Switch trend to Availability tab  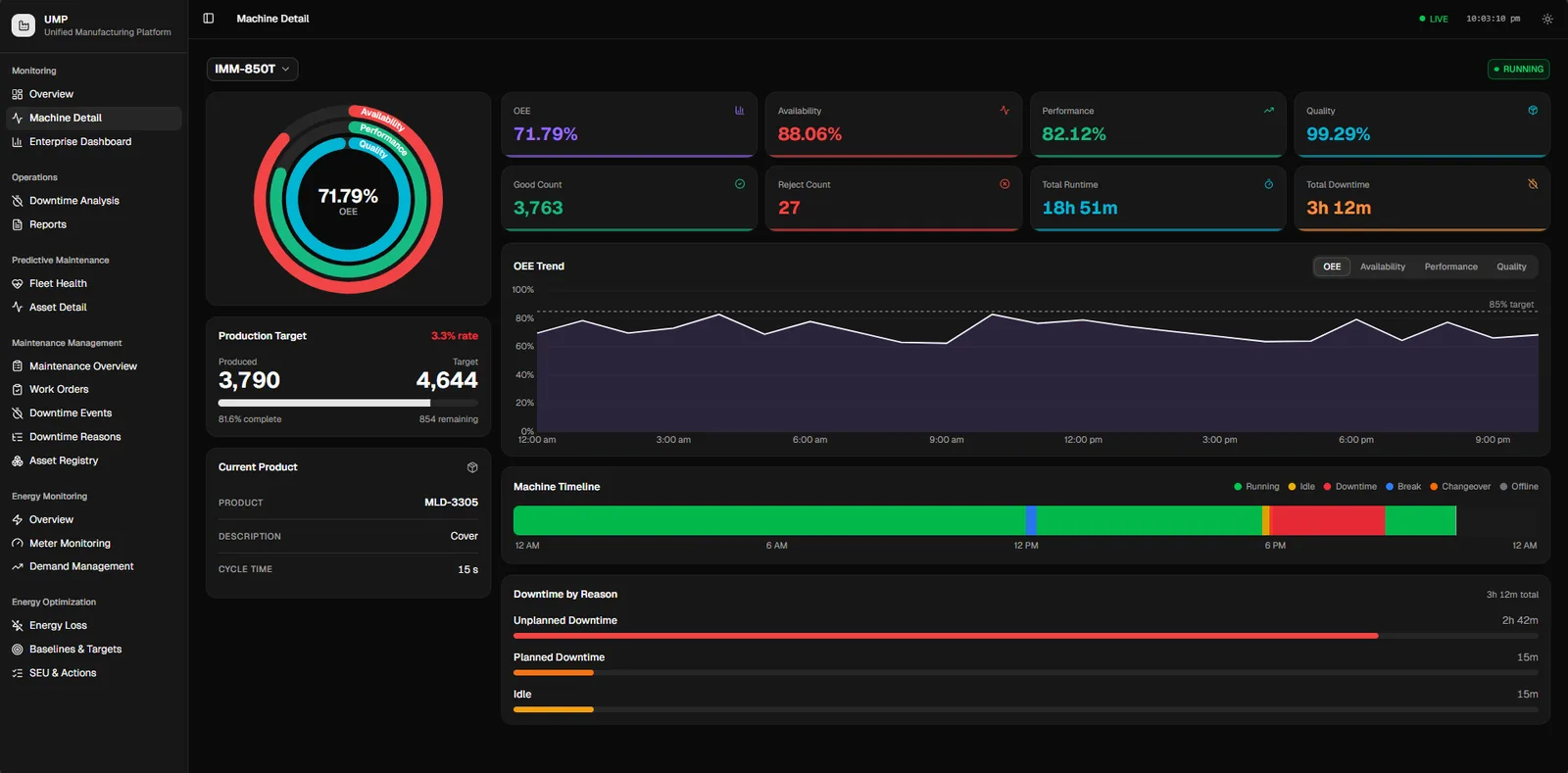[1383, 266]
